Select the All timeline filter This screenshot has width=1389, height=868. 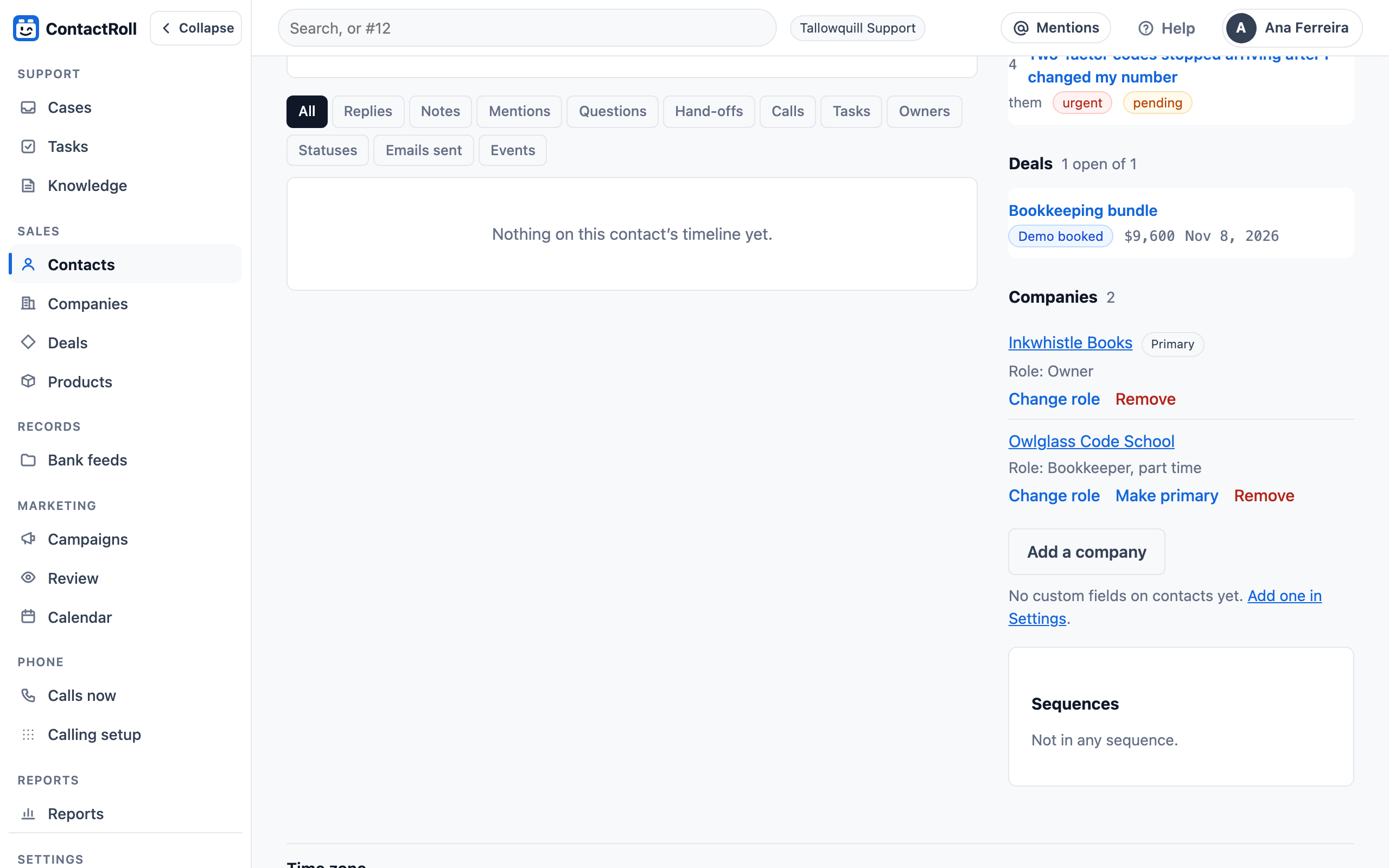307,111
